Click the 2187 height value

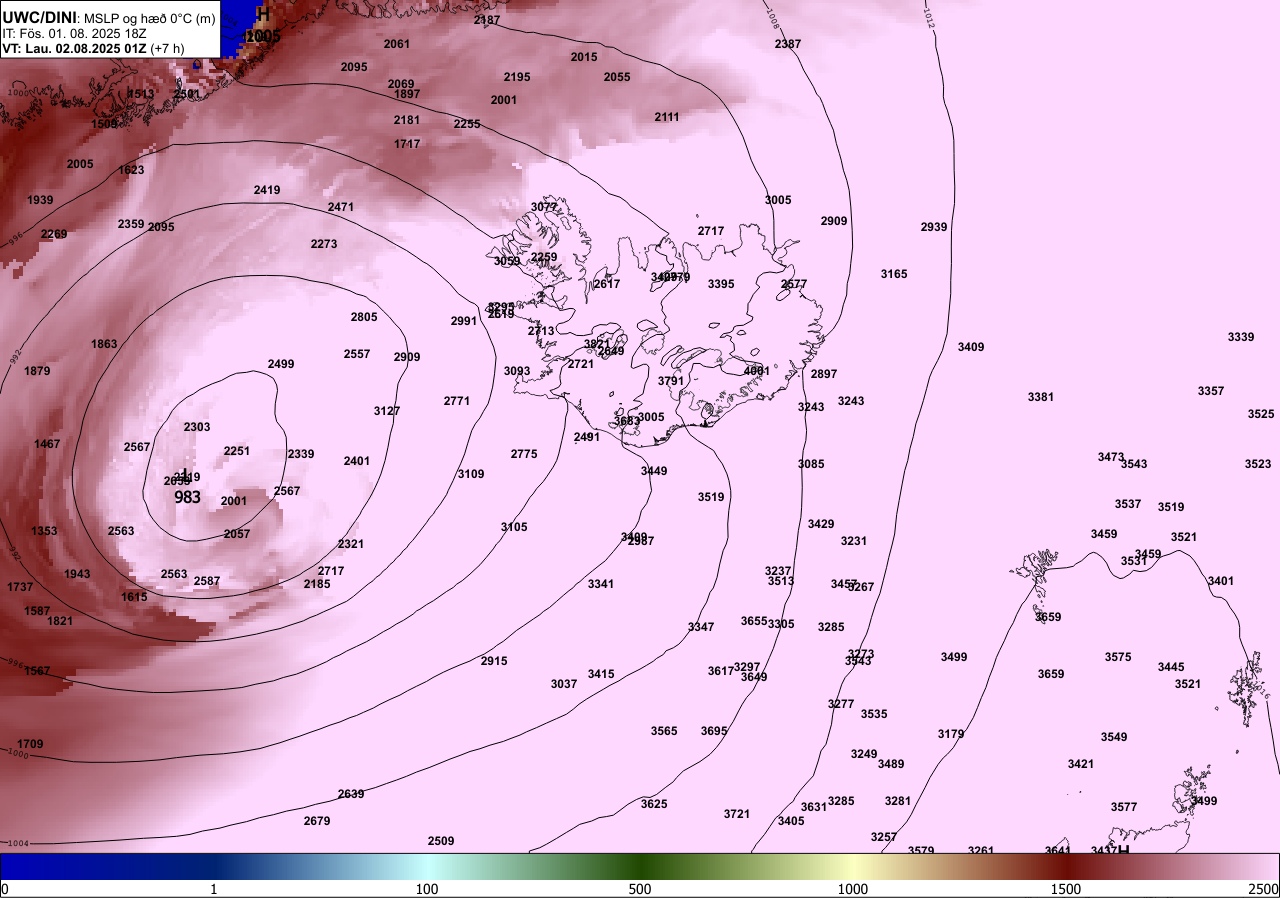tap(487, 20)
